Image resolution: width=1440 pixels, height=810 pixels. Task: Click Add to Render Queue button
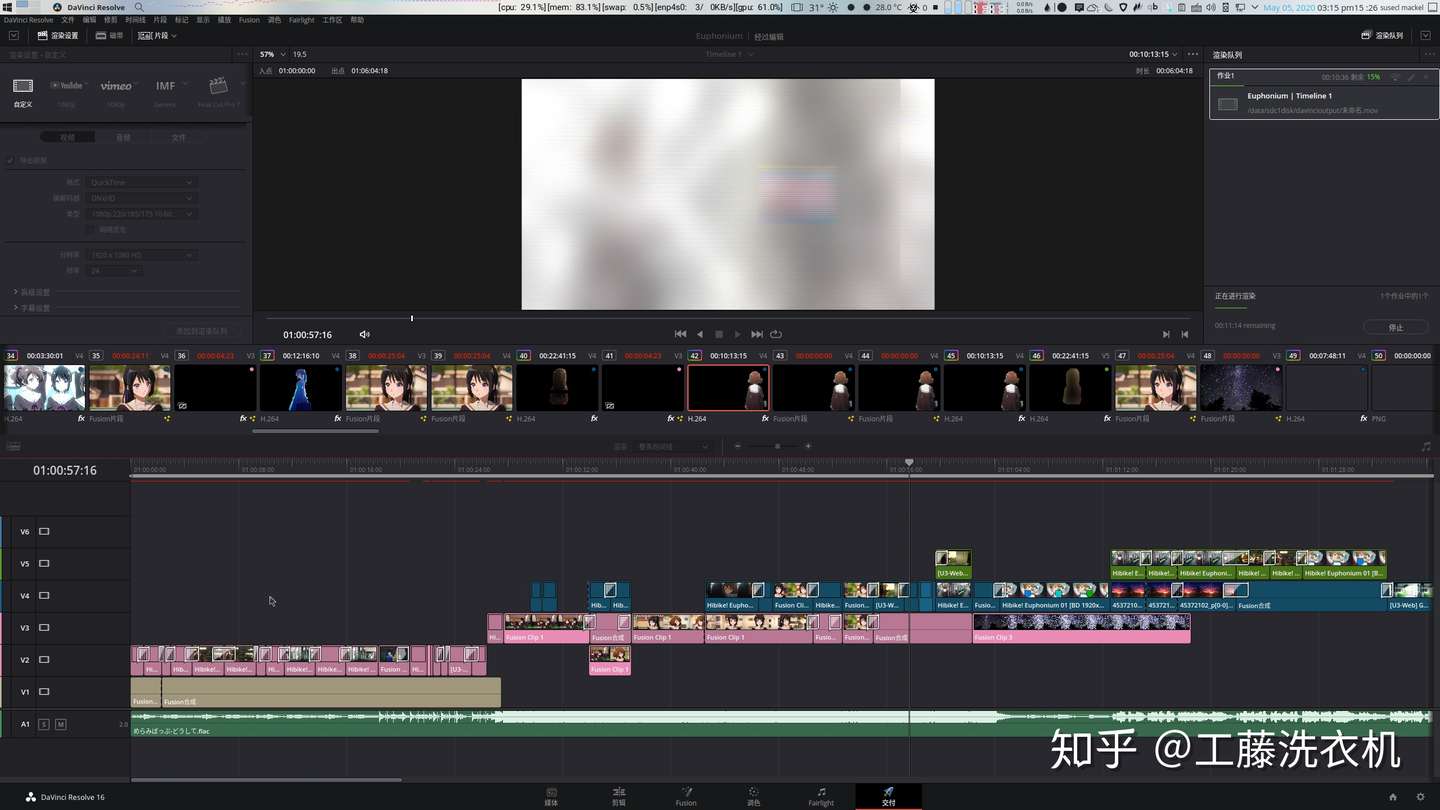(202, 331)
